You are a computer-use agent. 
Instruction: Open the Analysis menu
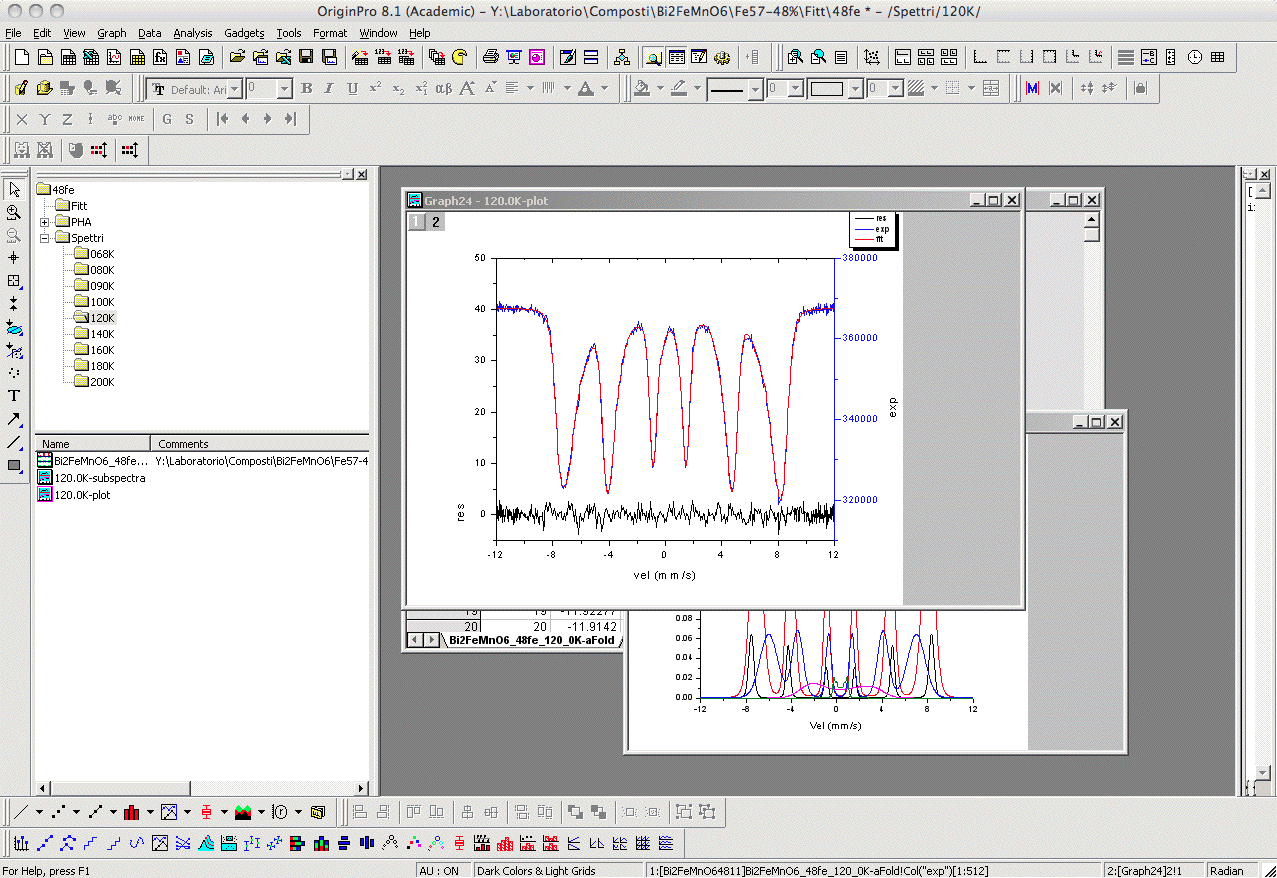(x=192, y=33)
